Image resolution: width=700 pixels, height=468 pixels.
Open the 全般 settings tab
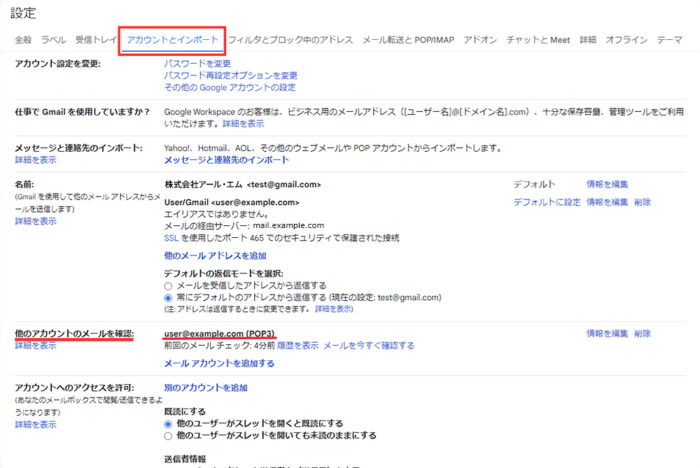coord(23,40)
